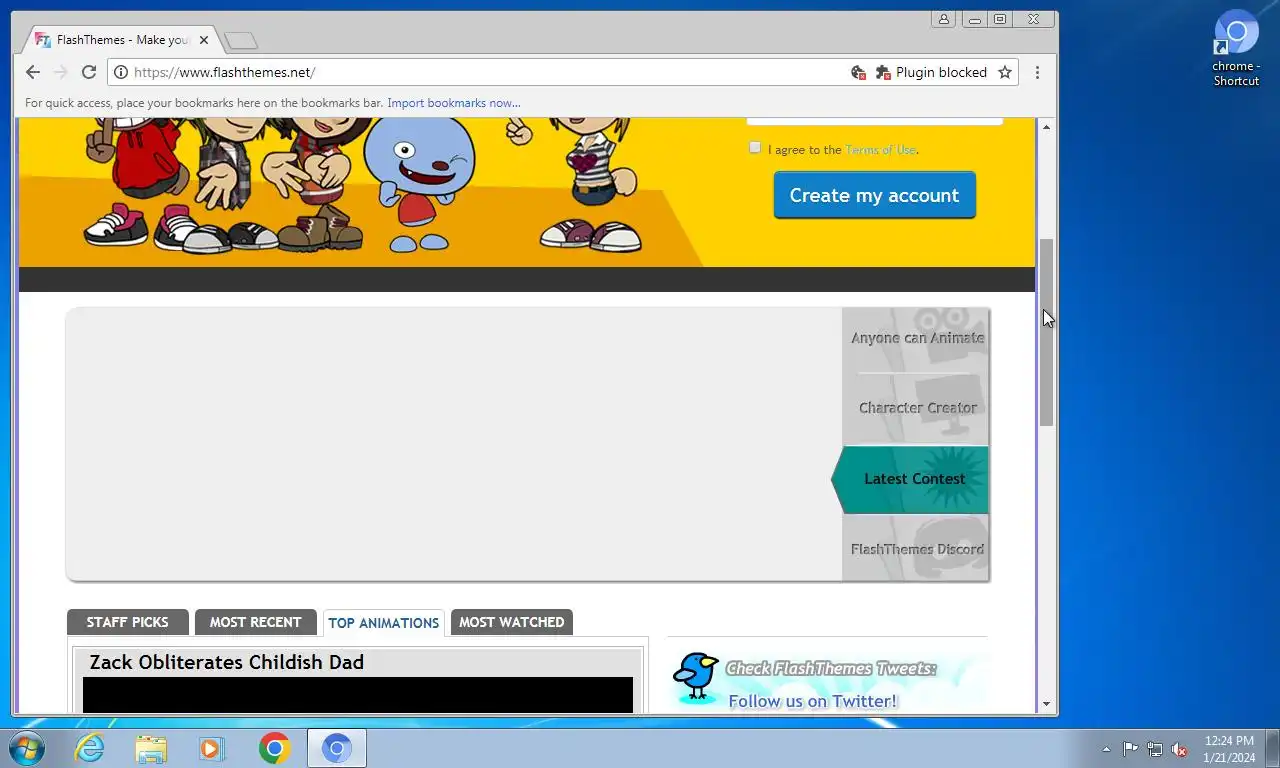Bookmark this page with the star
Screen dimensions: 1280x768
click(1005, 72)
